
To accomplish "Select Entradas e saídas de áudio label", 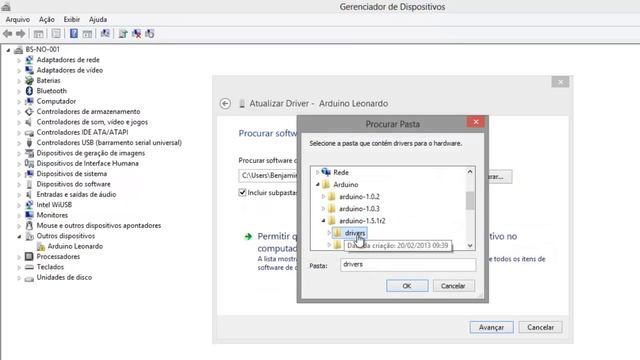I will (76, 194).
